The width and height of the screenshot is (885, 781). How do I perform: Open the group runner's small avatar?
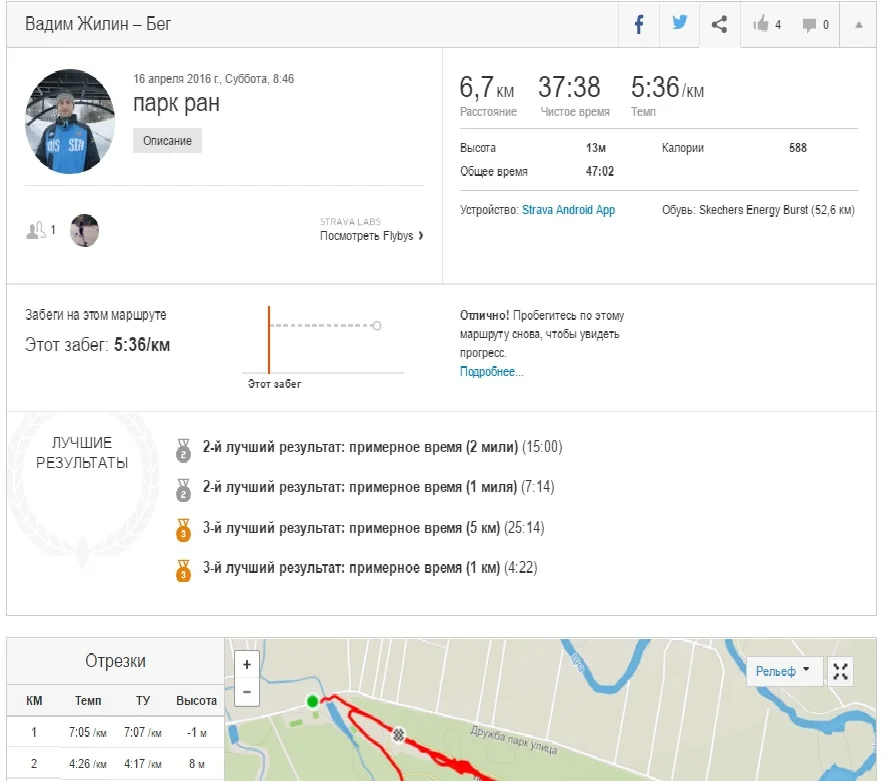(x=84, y=230)
